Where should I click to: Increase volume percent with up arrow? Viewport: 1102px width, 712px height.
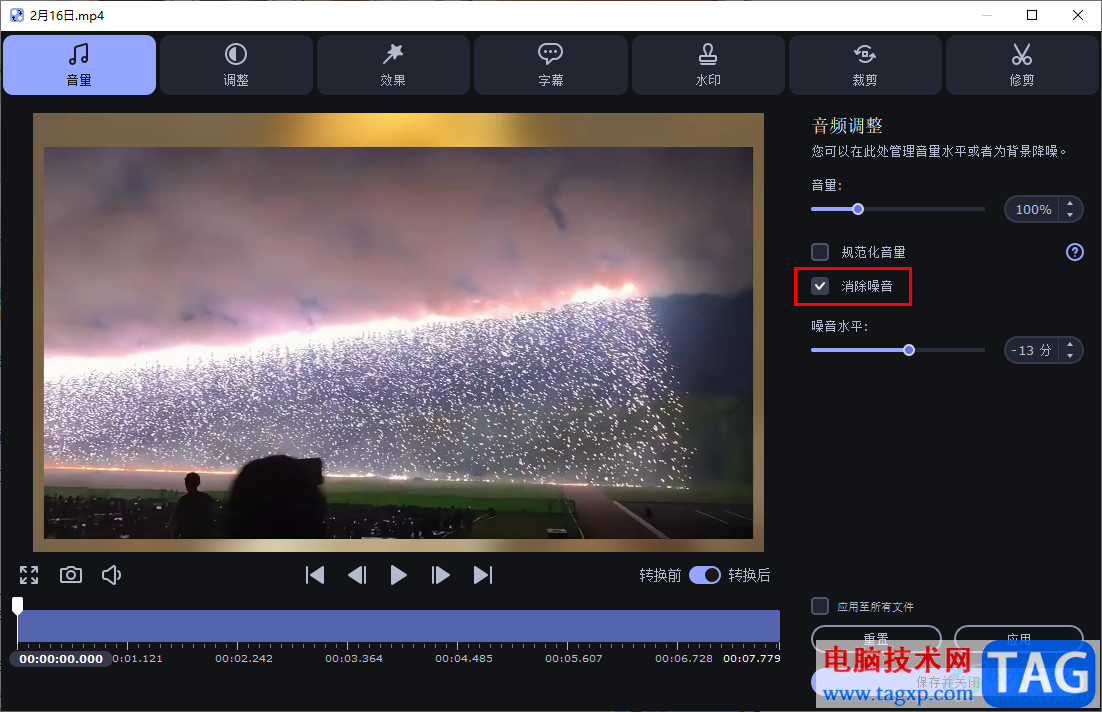coord(1070,204)
